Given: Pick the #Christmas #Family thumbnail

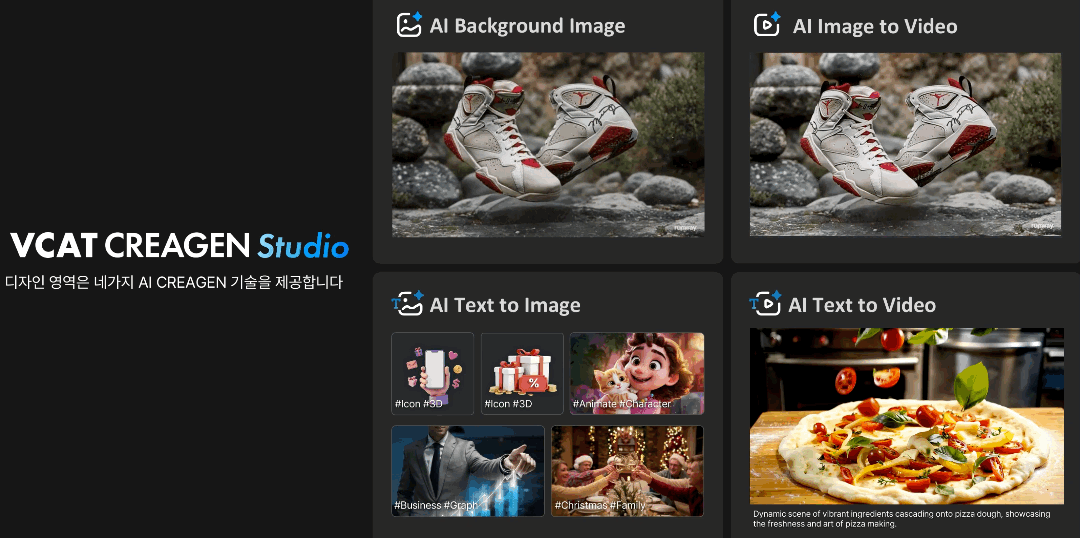Looking at the screenshot, I should click(x=627, y=471).
